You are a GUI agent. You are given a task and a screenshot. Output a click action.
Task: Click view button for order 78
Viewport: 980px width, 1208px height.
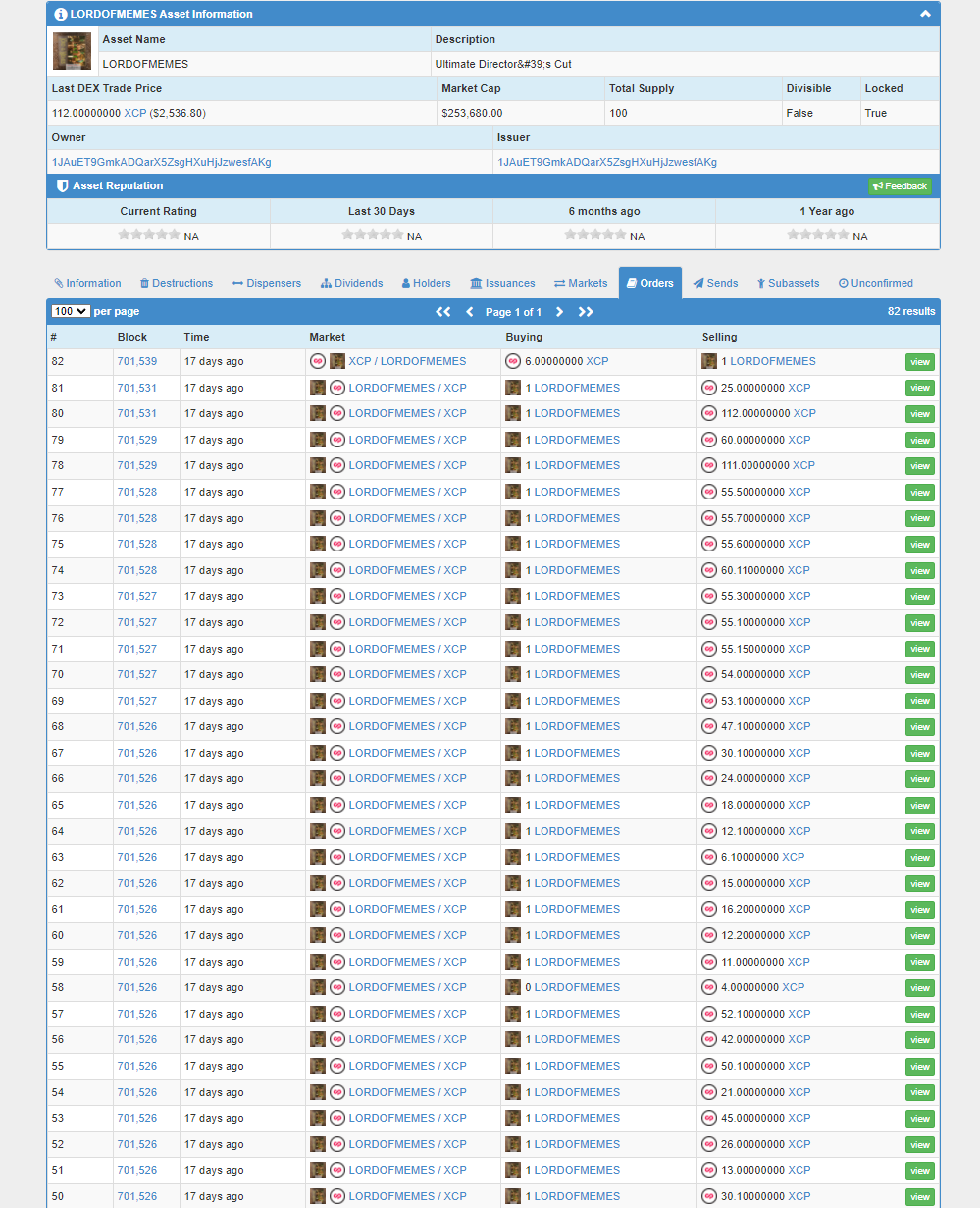click(920, 466)
